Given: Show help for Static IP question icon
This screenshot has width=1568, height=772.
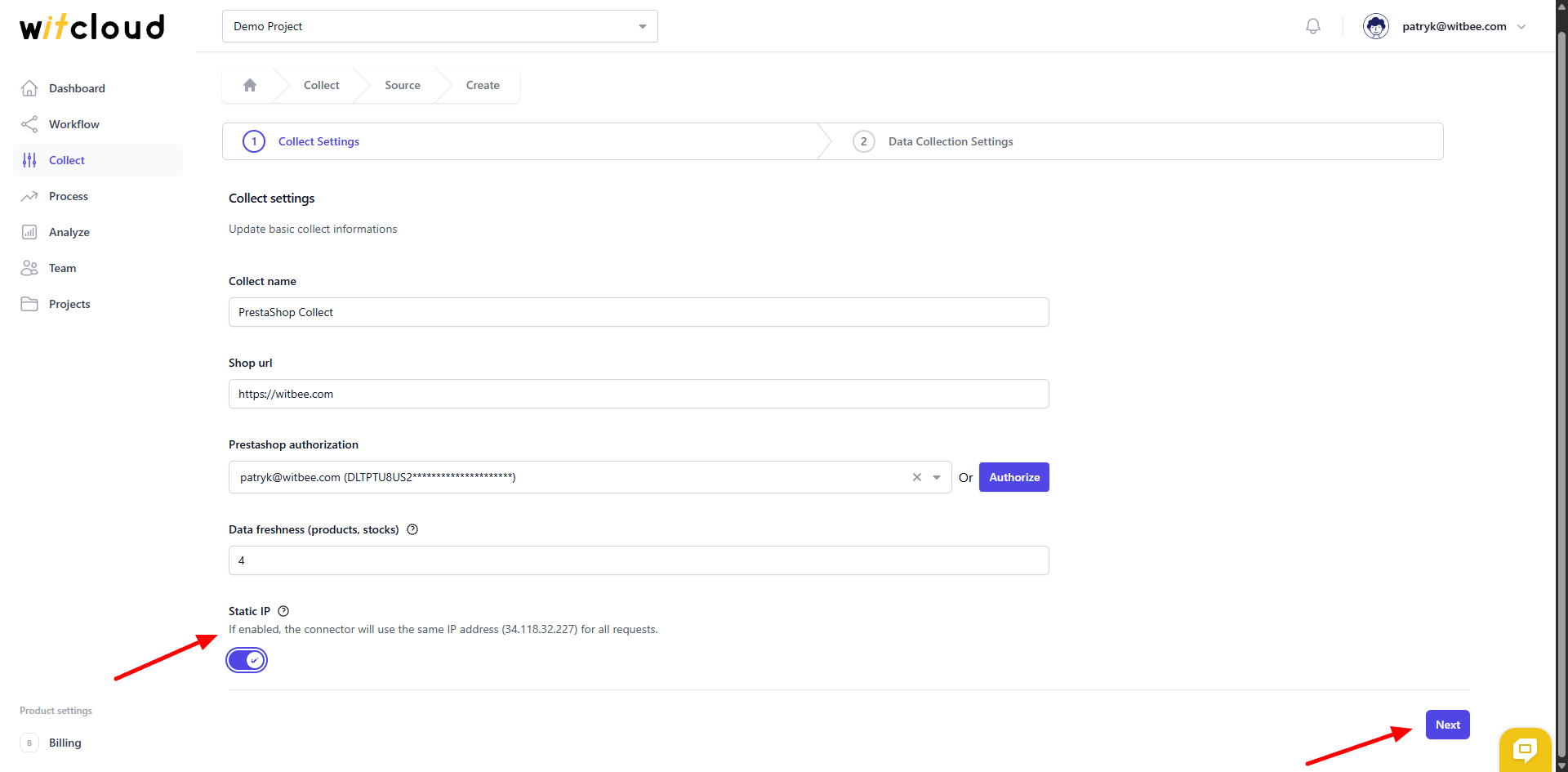Looking at the screenshot, I should point(283,611).
